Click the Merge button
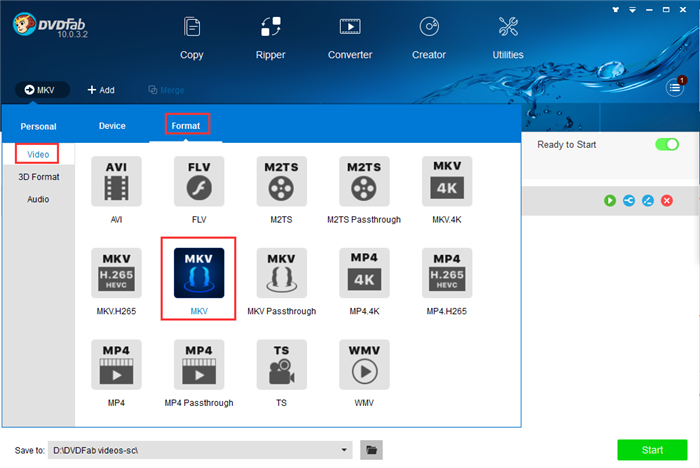Viewport: 700px width, 468px height. point(166,90)
